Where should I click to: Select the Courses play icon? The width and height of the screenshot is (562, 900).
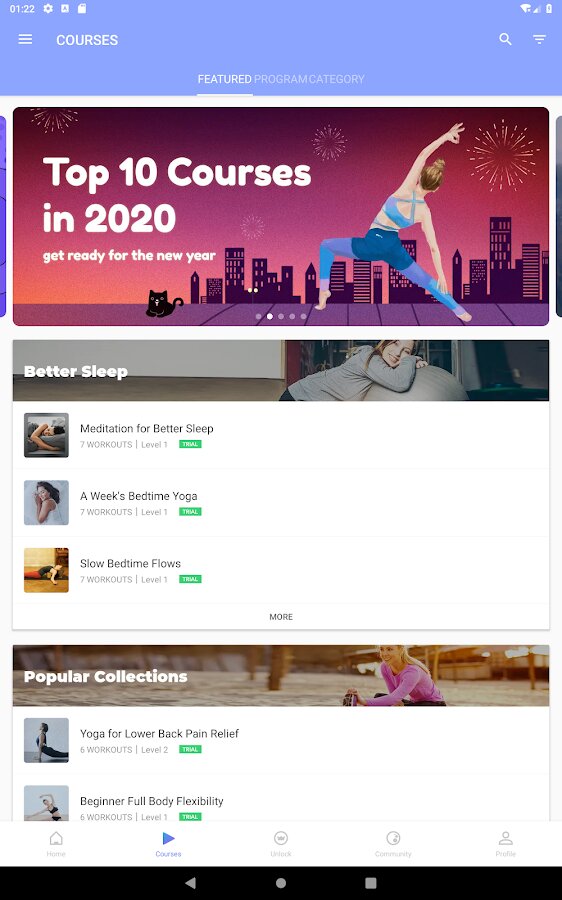(168, 839)
